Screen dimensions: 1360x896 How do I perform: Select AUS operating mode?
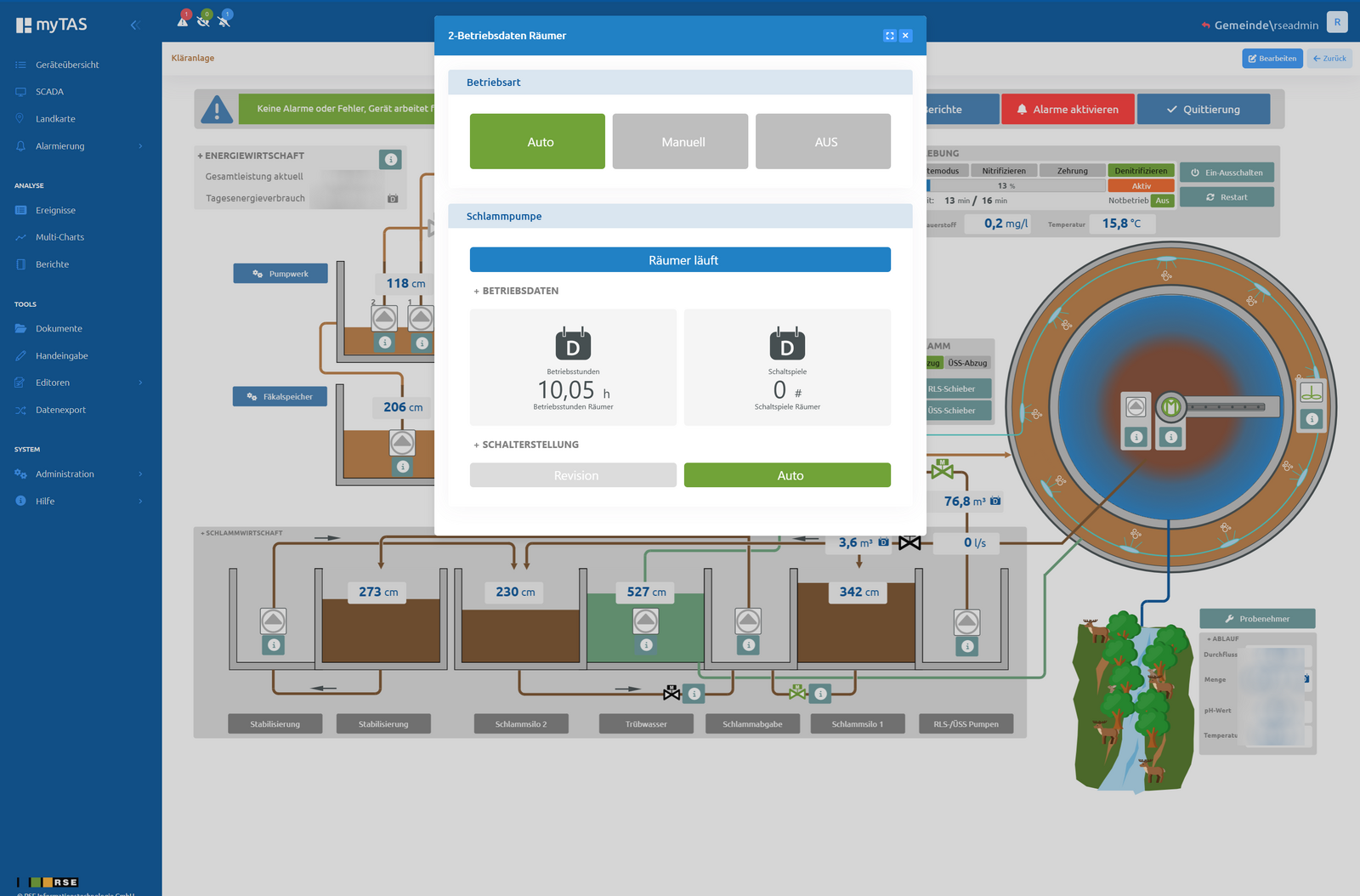tap(823, 142)
